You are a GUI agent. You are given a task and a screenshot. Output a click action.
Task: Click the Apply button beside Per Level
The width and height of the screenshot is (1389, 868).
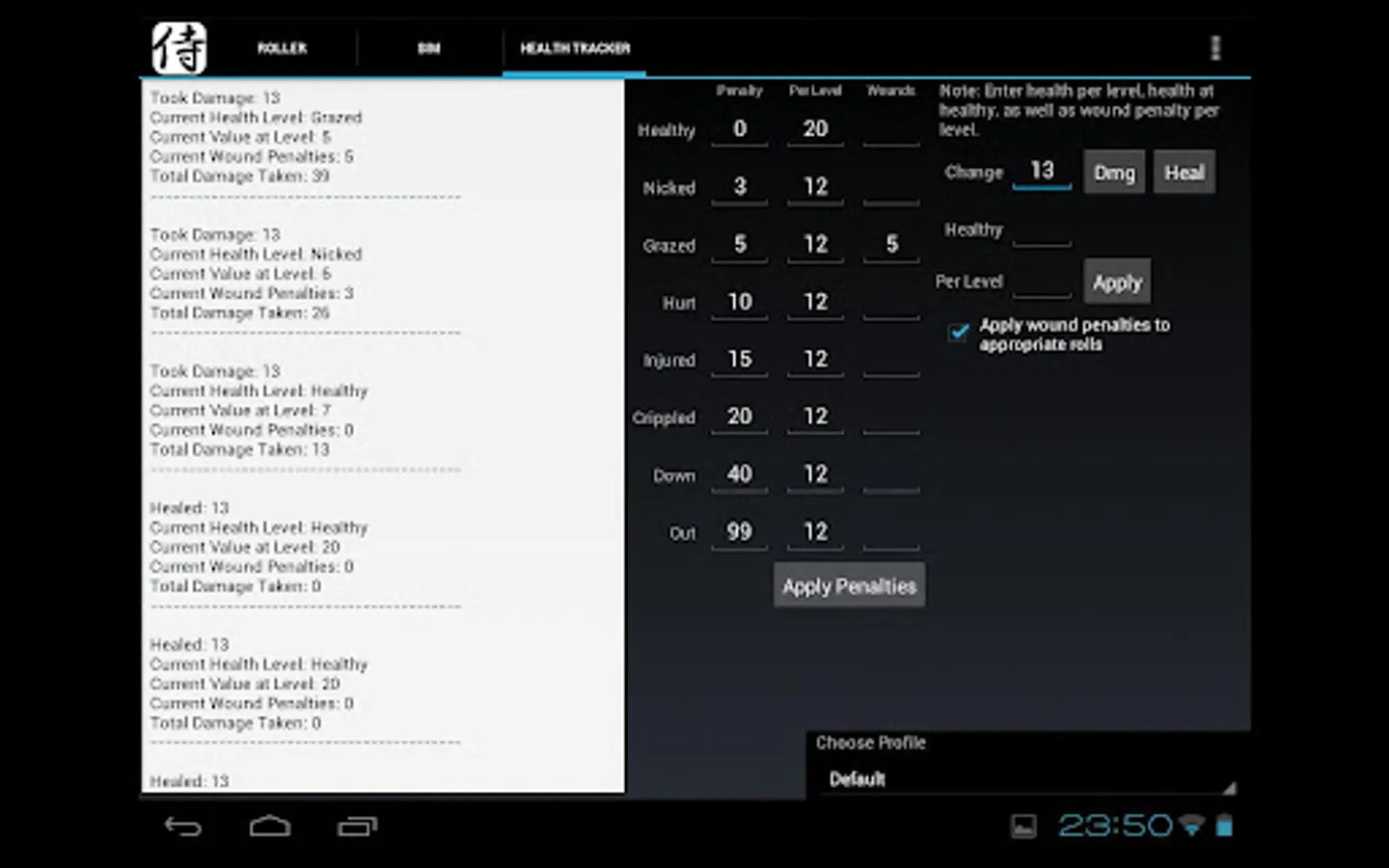pyautogui.click(x=1117, y=283)
